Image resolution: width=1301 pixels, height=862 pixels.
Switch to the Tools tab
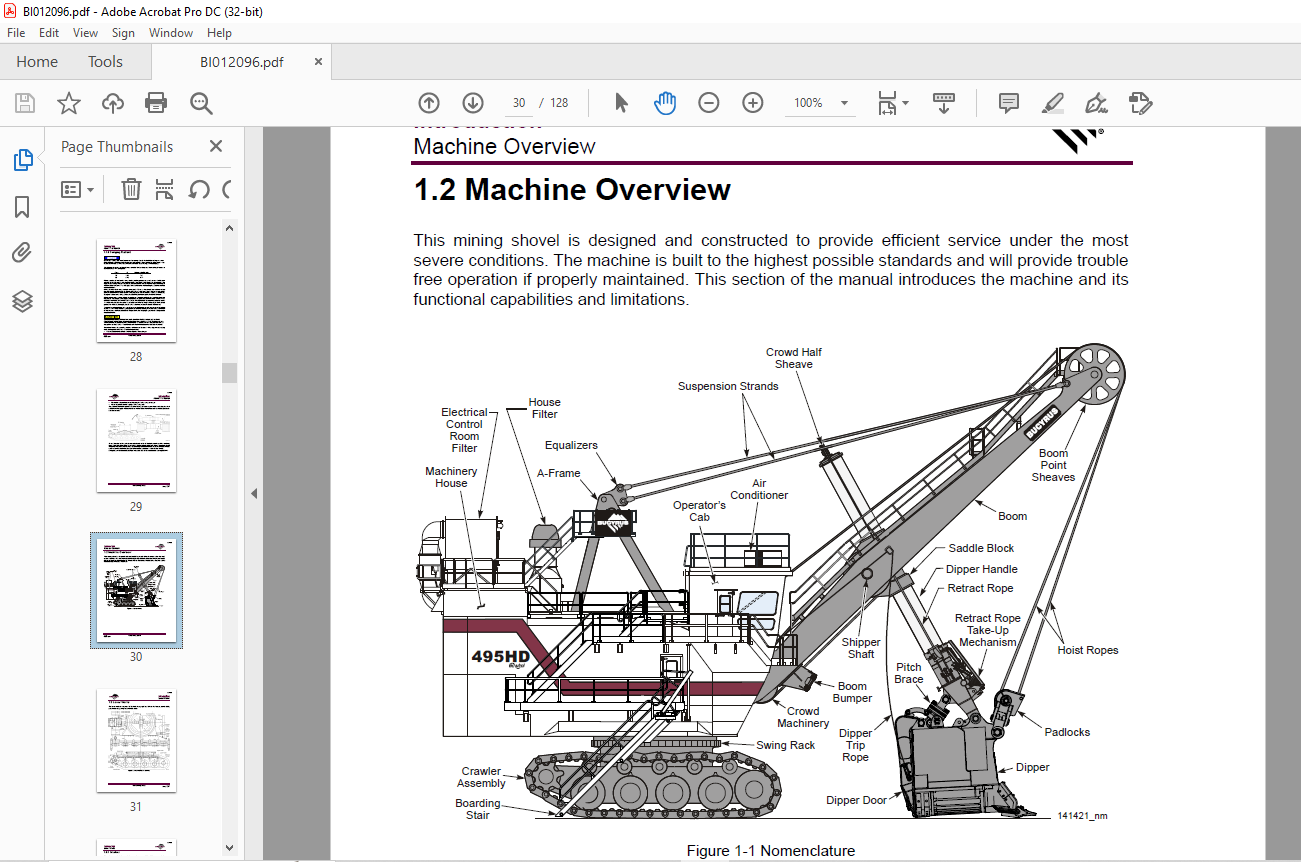(x=105, y=62)
